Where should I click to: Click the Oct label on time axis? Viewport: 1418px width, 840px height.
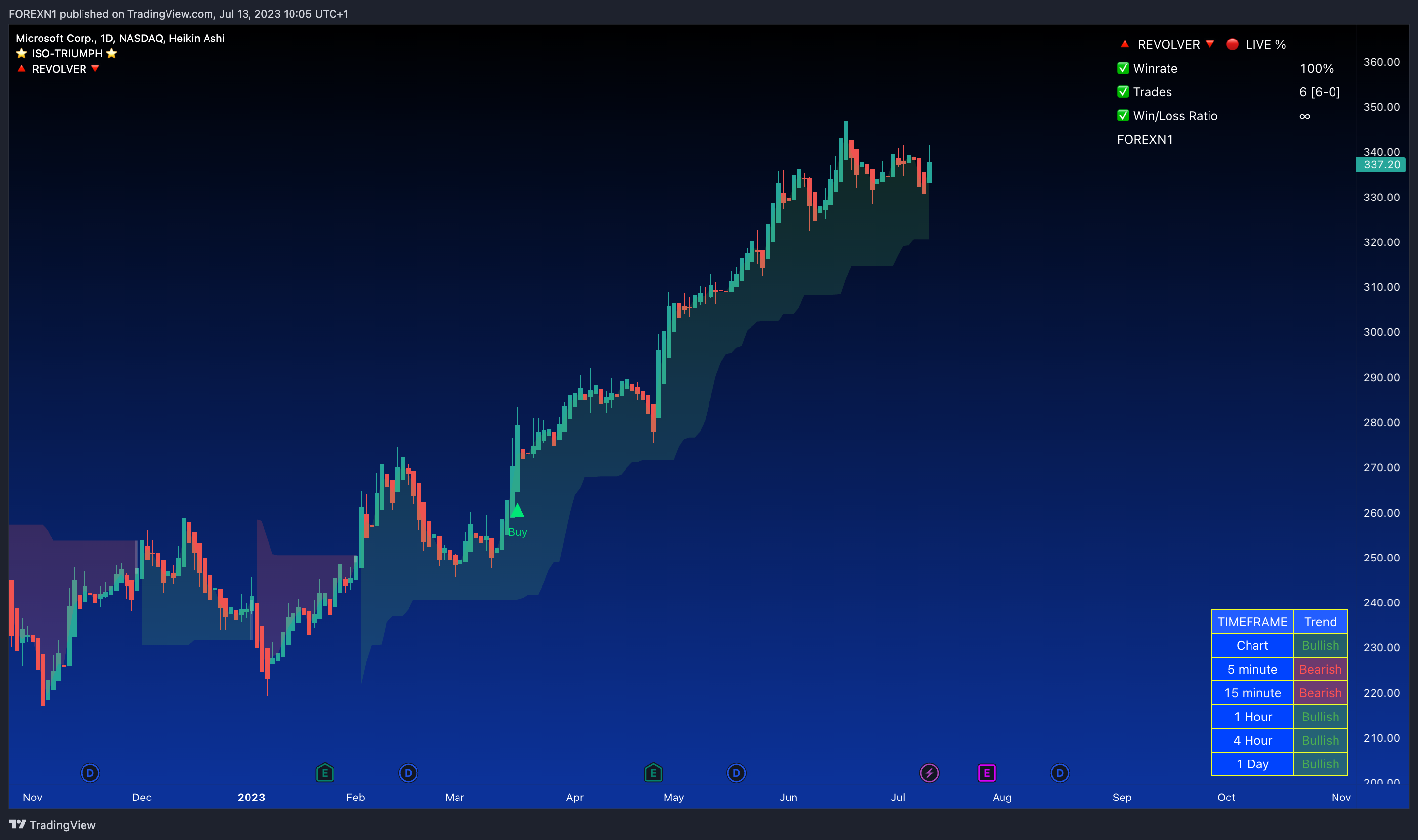click(1227, 797)
